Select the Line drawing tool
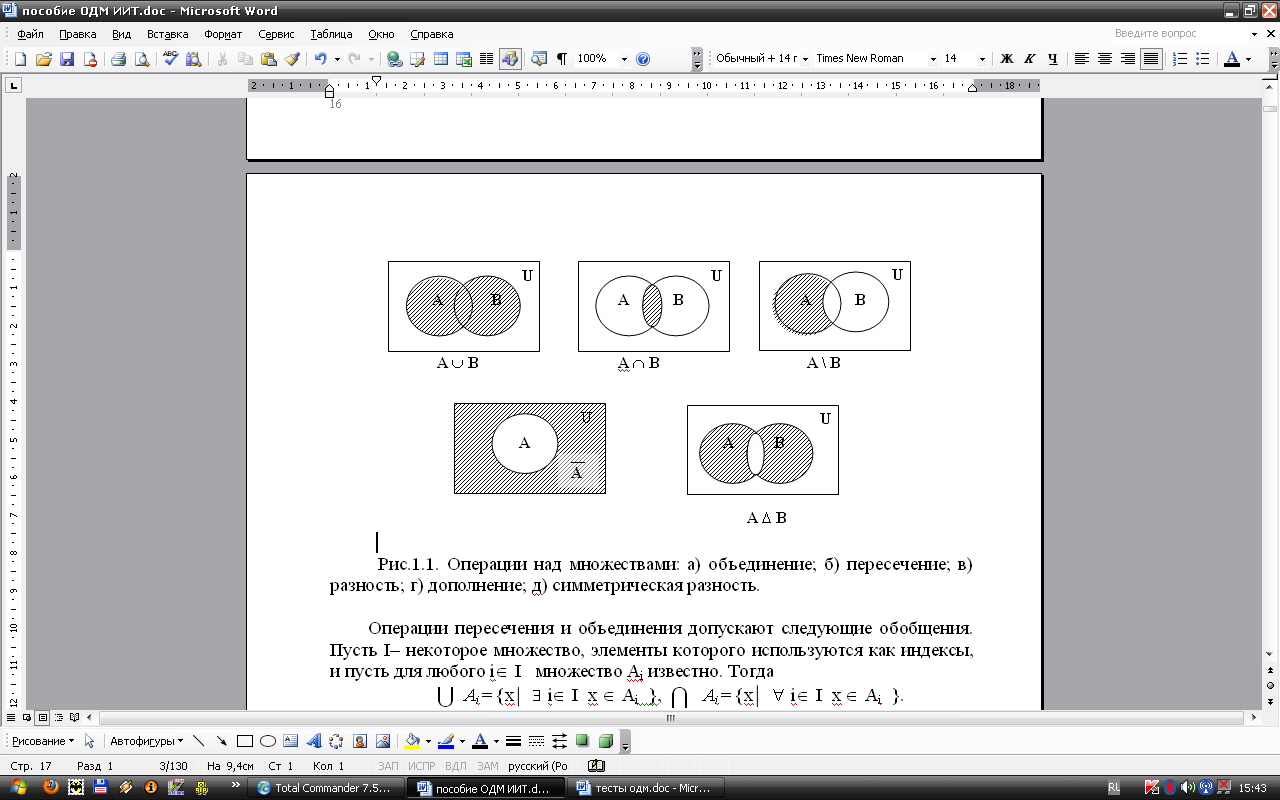The image size is (1280, 800). (x=198, y=741)
